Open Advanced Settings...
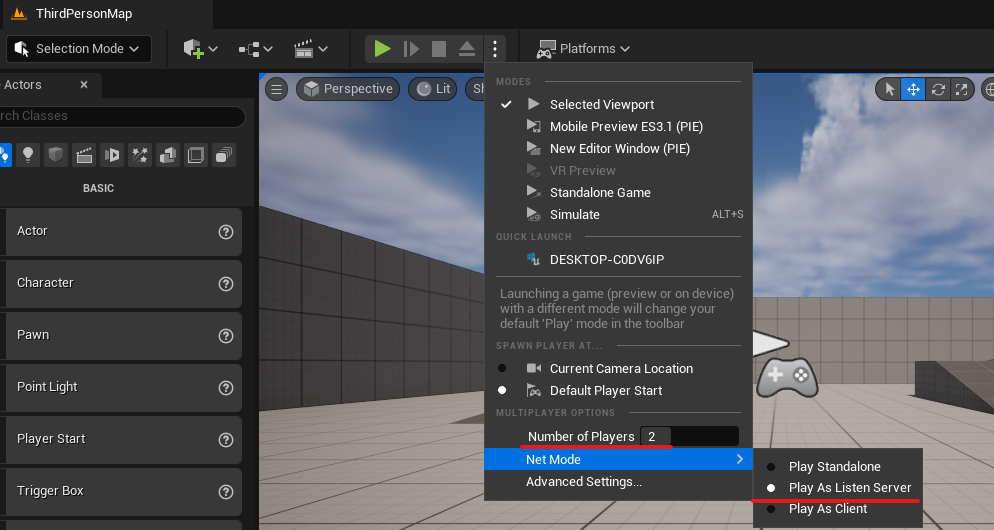 [618, 482]
